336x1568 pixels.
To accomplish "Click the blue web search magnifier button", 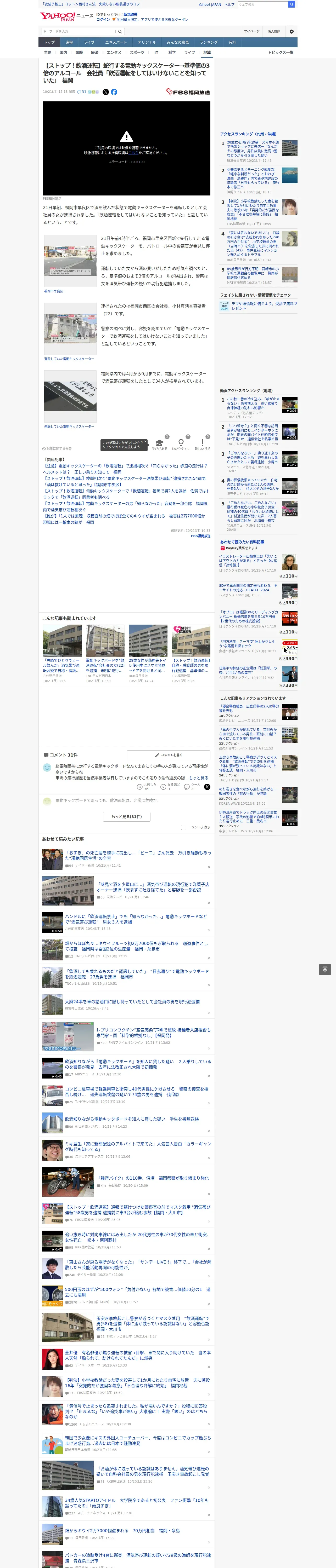I will pyautogui.click(x=292, y=4).
